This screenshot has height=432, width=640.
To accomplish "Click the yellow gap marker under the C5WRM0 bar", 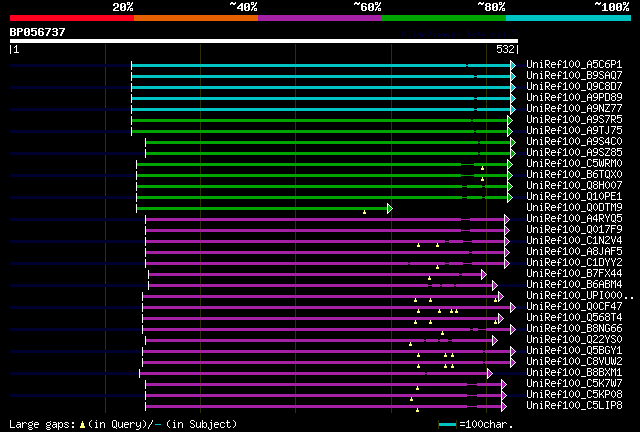I will coord(482,168).
